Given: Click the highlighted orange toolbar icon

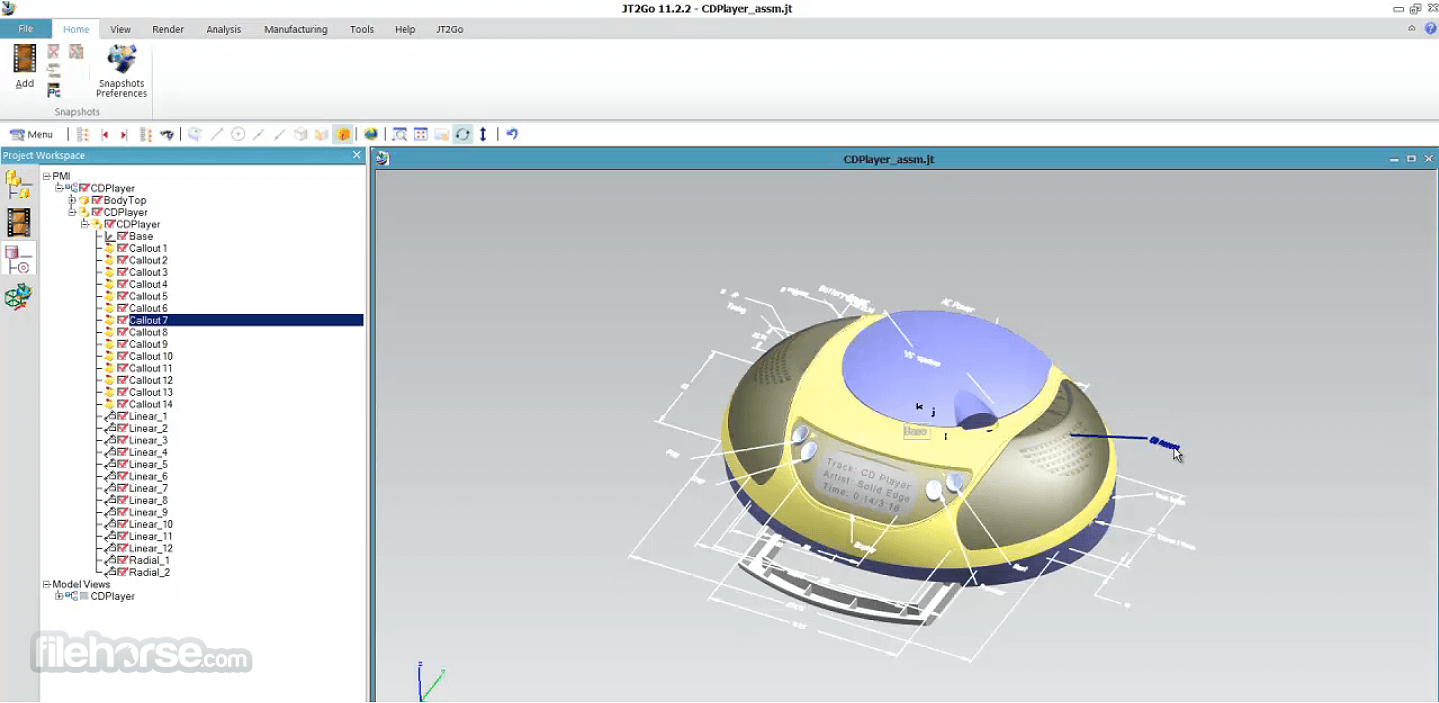Looking at the screenshot, I should pyautogui.click(x=343, y=134).
